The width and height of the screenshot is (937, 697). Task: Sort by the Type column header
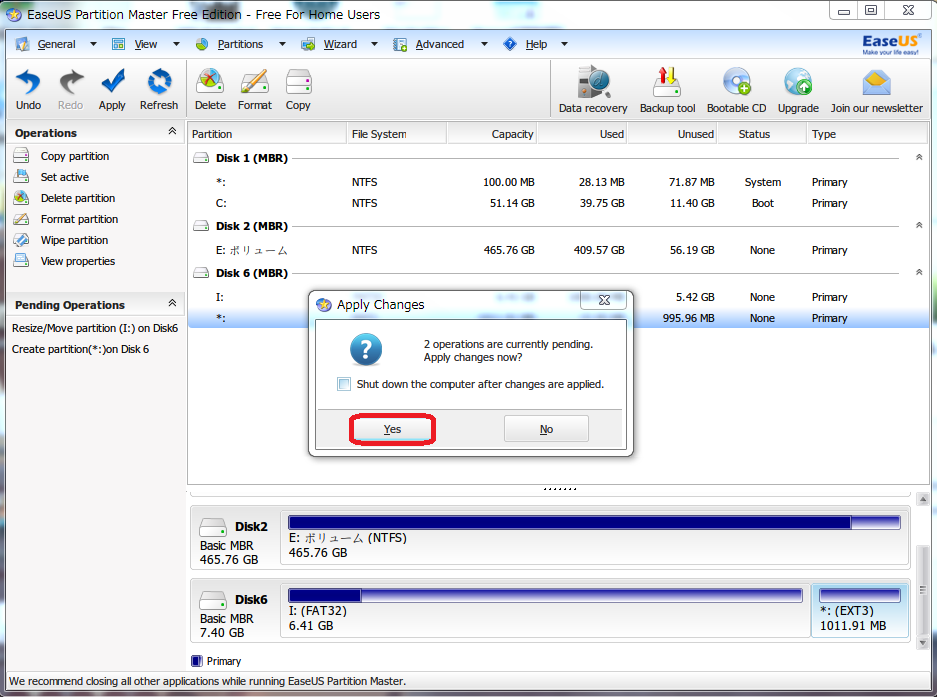pyautogui.click(x=866, y=134)
